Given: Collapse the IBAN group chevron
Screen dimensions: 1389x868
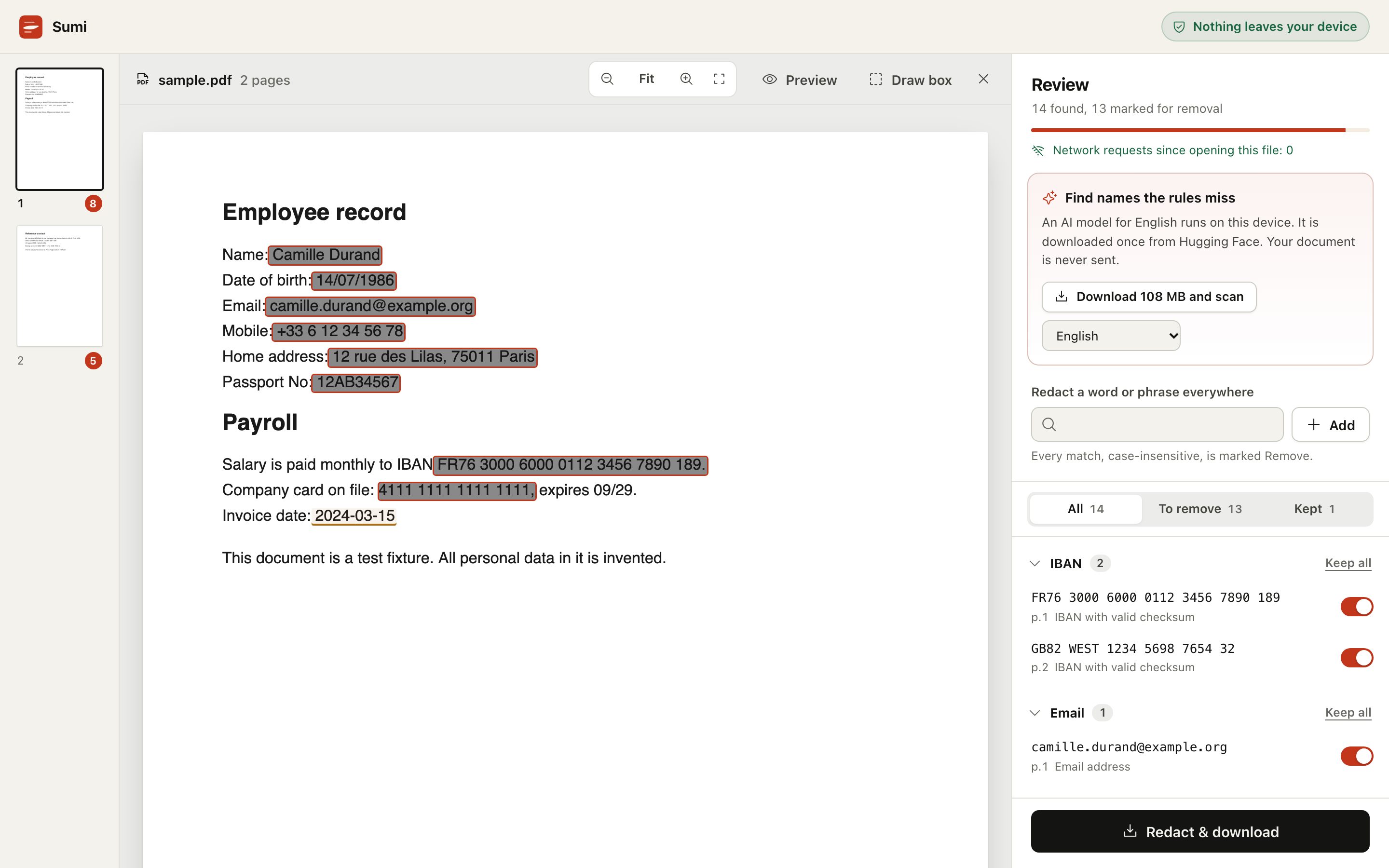Looking at the screenshot, I should [1035, 564].
